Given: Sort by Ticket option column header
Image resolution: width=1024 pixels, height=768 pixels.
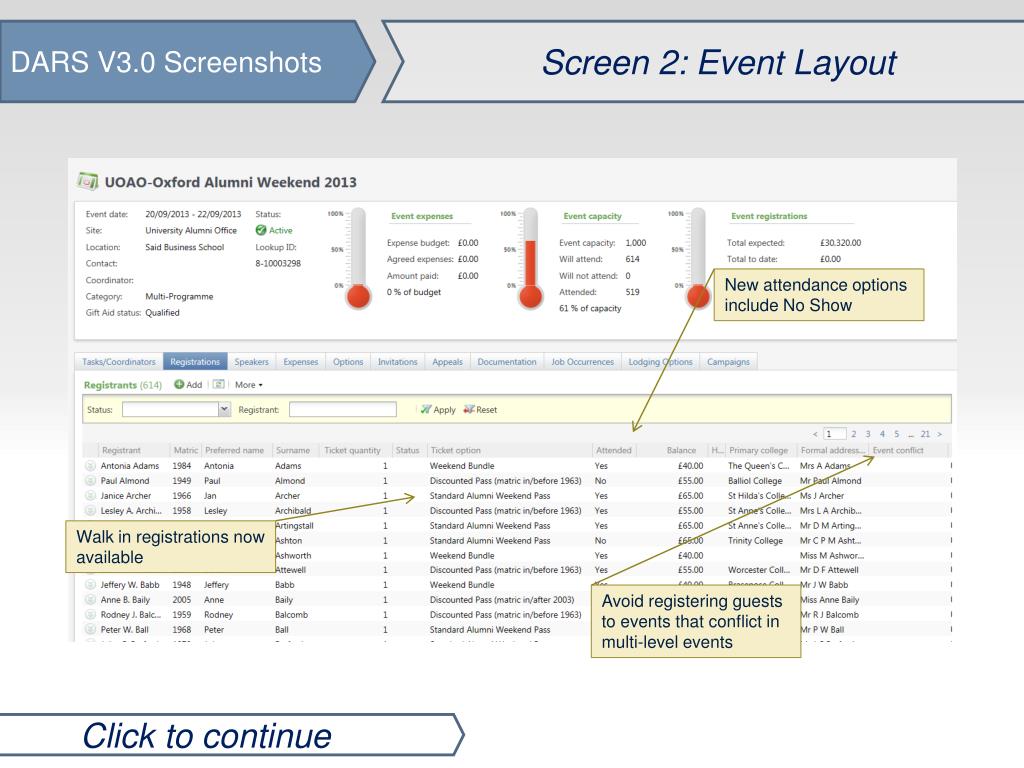Looking at the screenshot, I should click(455, 451).
